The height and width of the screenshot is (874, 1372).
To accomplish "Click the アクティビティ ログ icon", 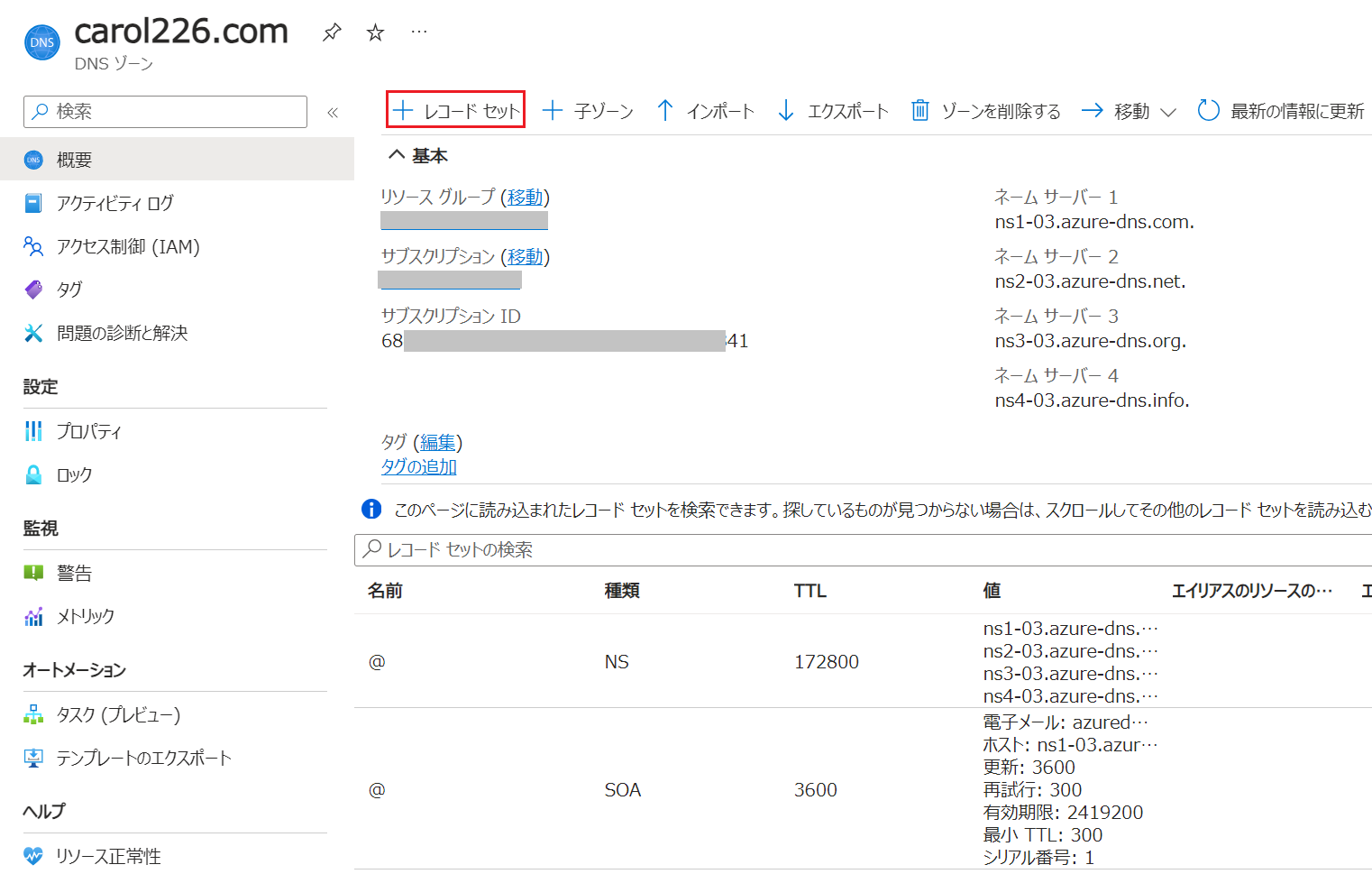I will tap(33, 203).
